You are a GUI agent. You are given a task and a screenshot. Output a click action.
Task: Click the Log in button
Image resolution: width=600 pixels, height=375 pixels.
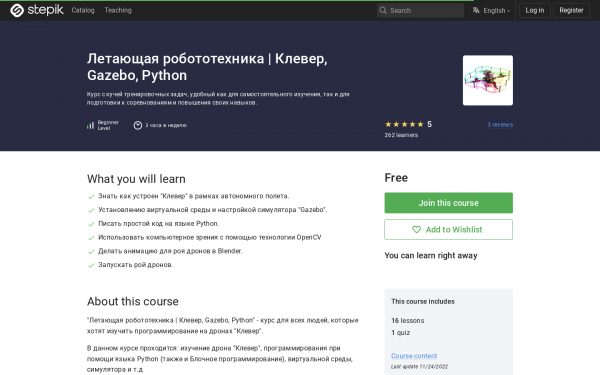(x=535, y=10)
